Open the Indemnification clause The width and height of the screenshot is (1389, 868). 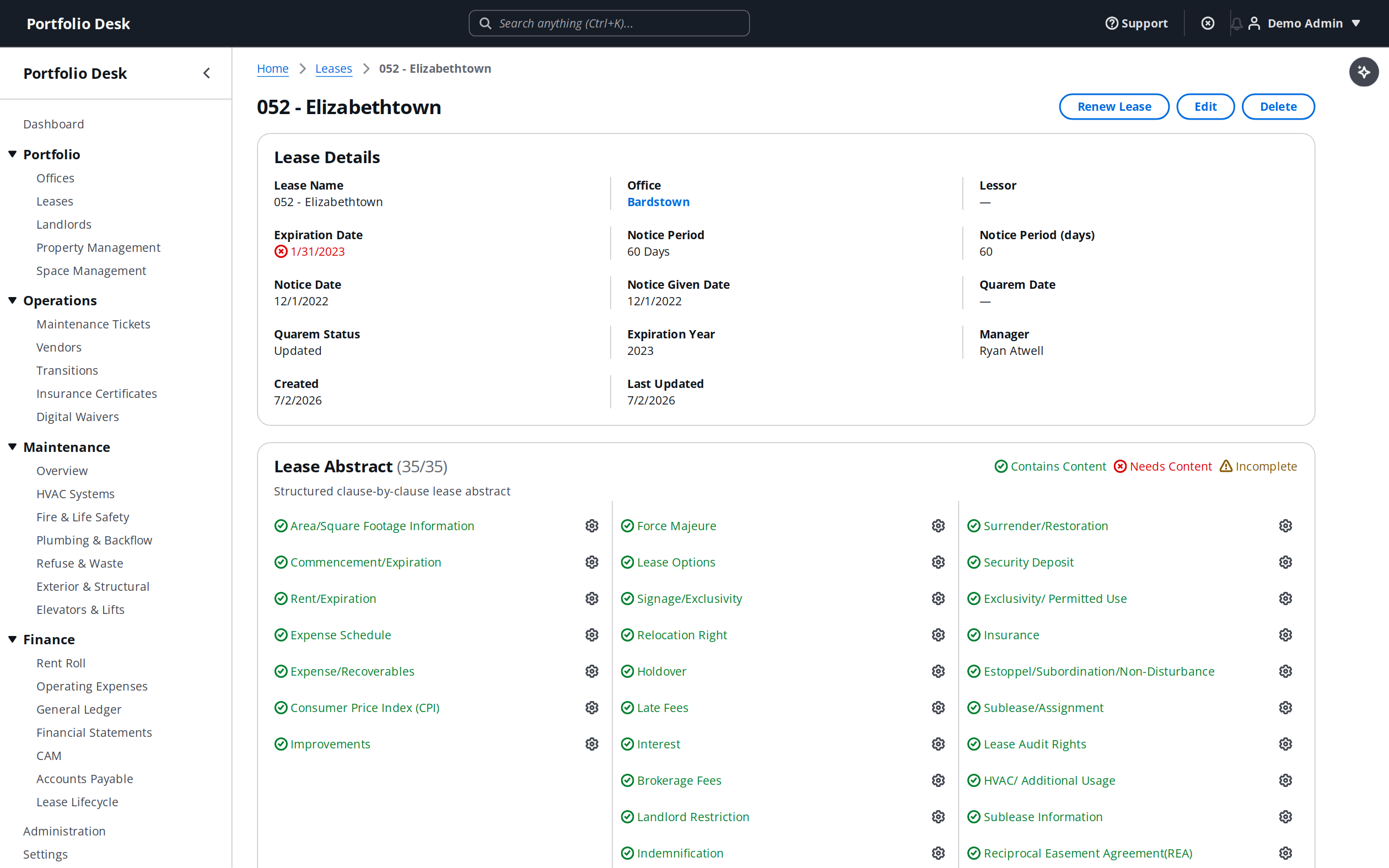(680, 853)
